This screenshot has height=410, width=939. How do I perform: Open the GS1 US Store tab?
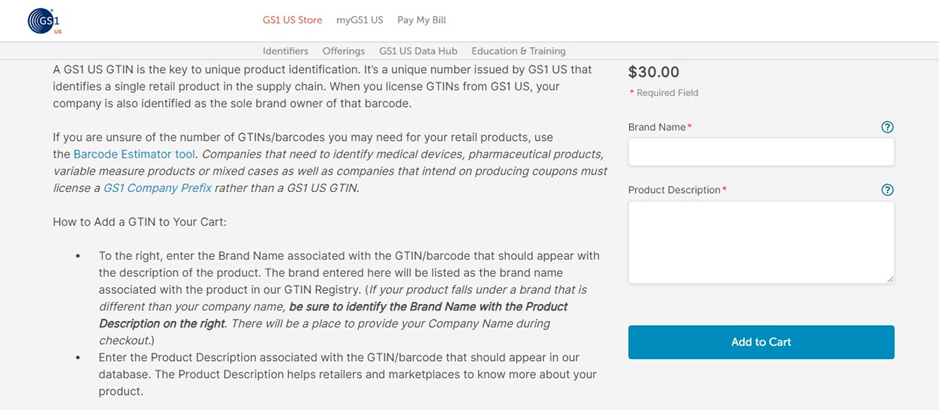(292, 20)
